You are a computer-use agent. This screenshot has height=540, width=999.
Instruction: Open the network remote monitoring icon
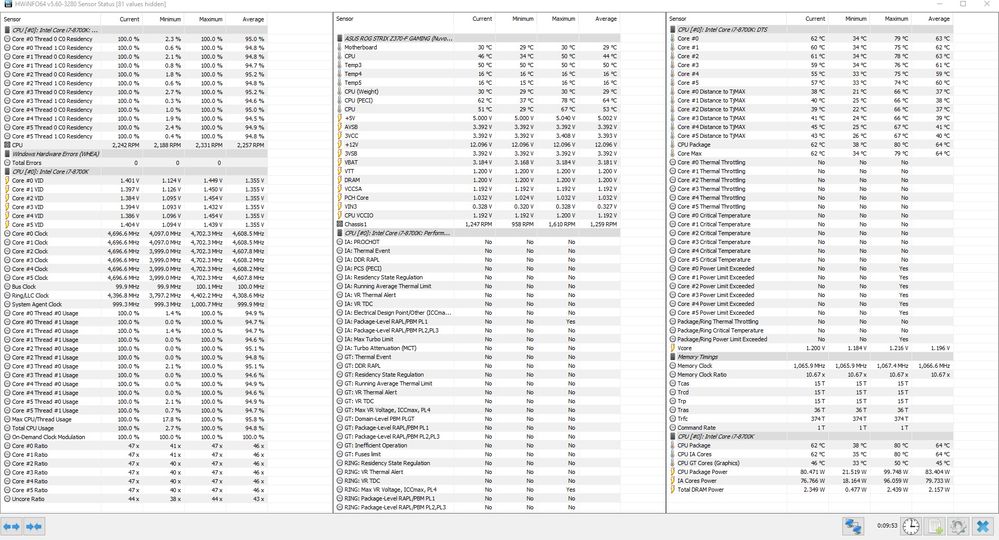click(854, 526)
